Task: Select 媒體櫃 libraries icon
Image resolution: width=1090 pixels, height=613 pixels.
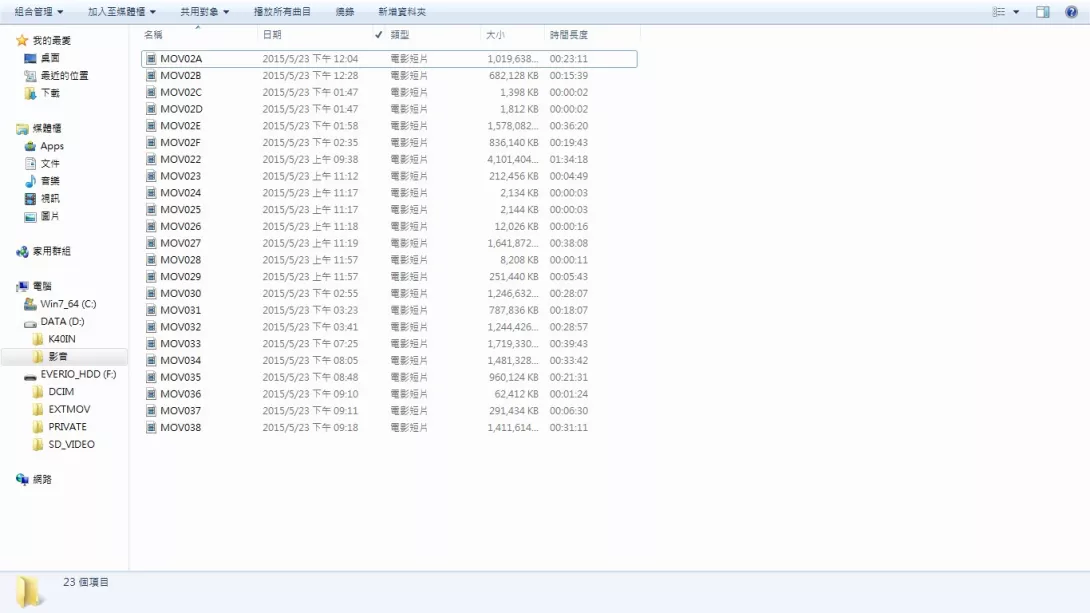Action: pos(22,129)
